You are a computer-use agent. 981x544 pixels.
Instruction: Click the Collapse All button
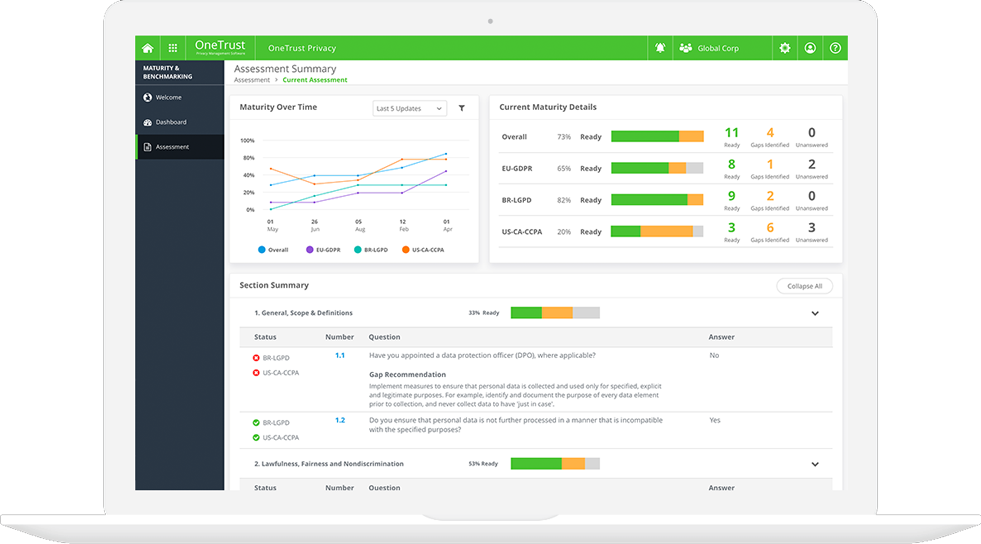point(804,286)
